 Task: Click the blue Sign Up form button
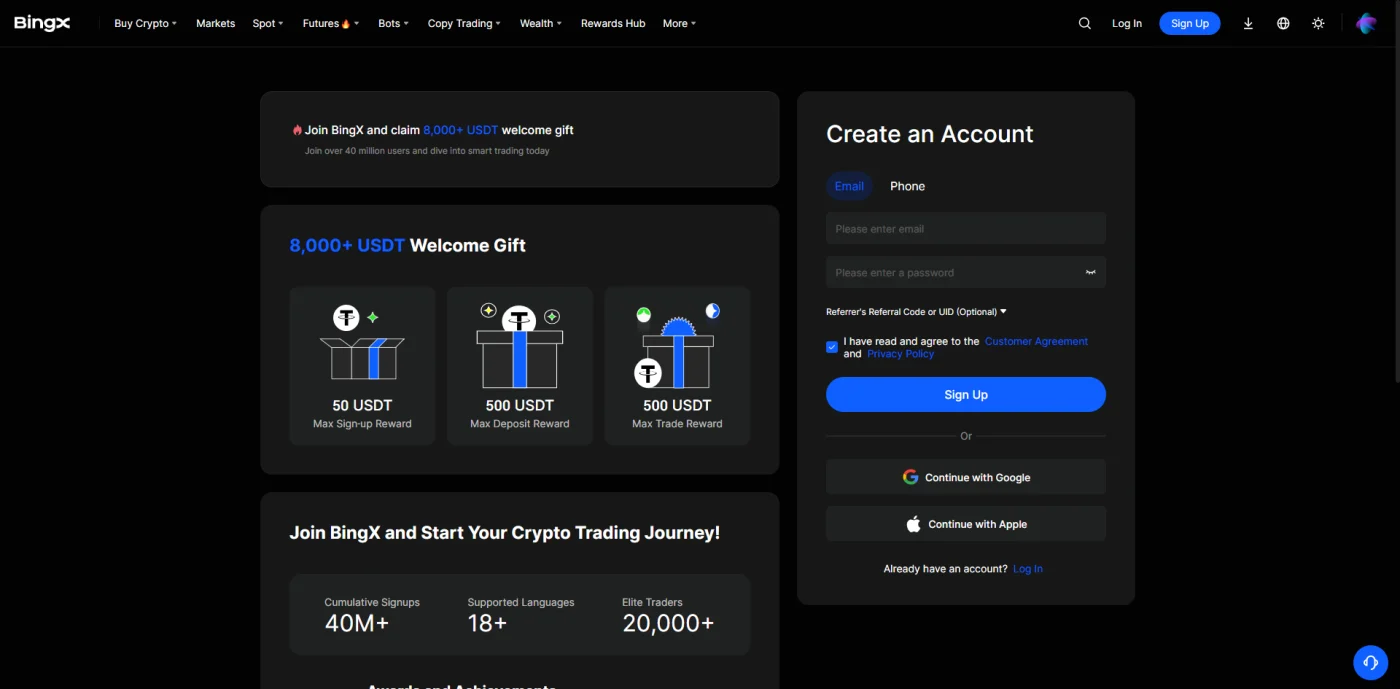tap(966, 394)
